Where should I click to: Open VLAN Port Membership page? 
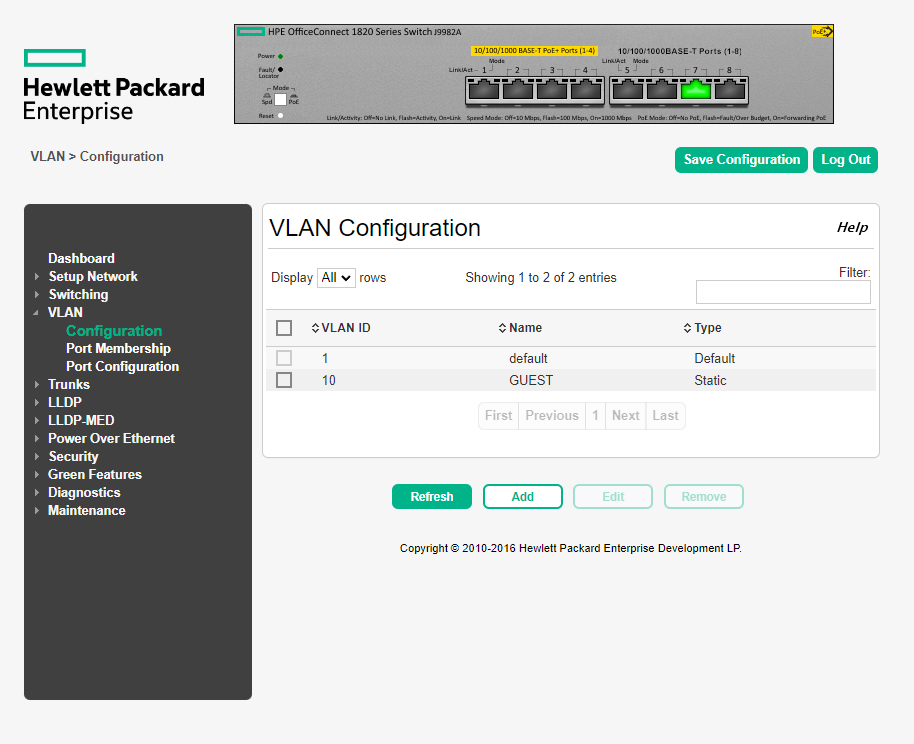tap(118, 349)
